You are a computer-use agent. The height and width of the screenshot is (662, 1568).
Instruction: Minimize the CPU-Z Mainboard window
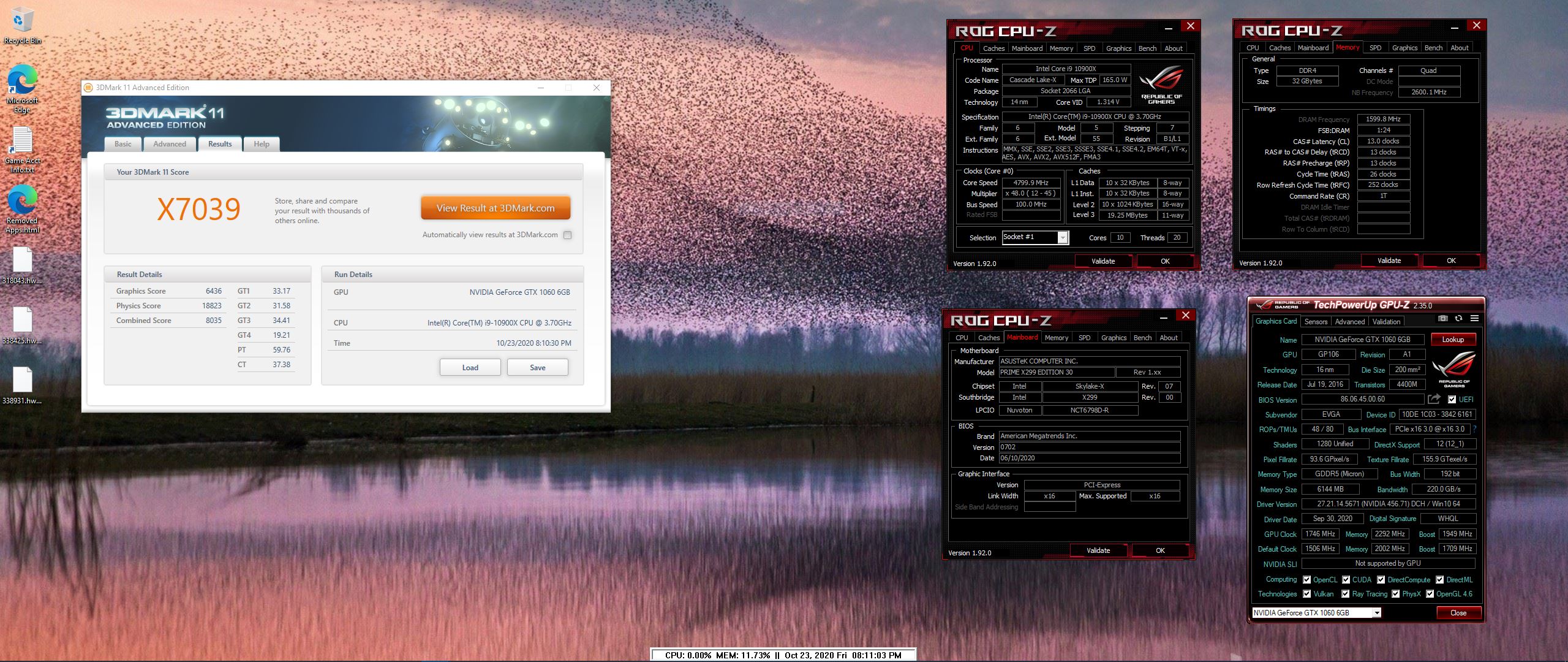click(x=1164, y=317)
